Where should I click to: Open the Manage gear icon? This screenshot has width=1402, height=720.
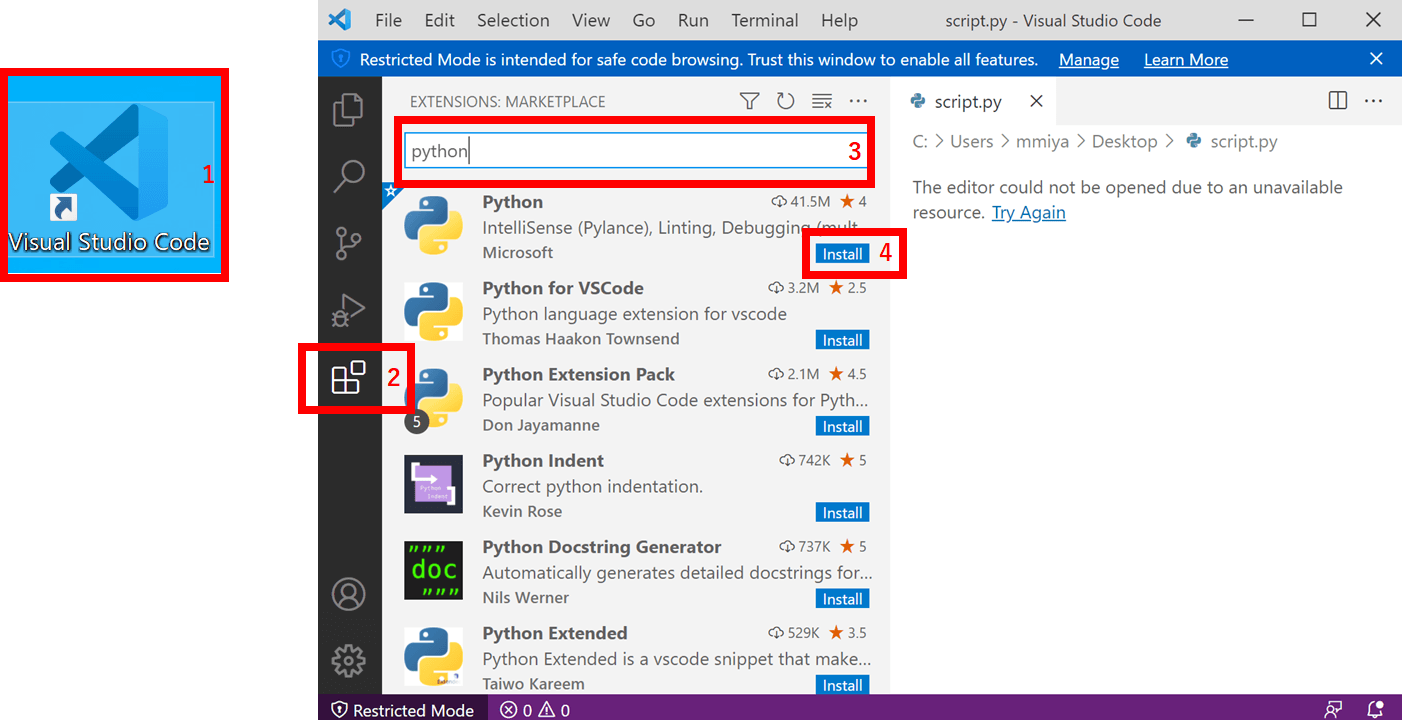[348, 661]
